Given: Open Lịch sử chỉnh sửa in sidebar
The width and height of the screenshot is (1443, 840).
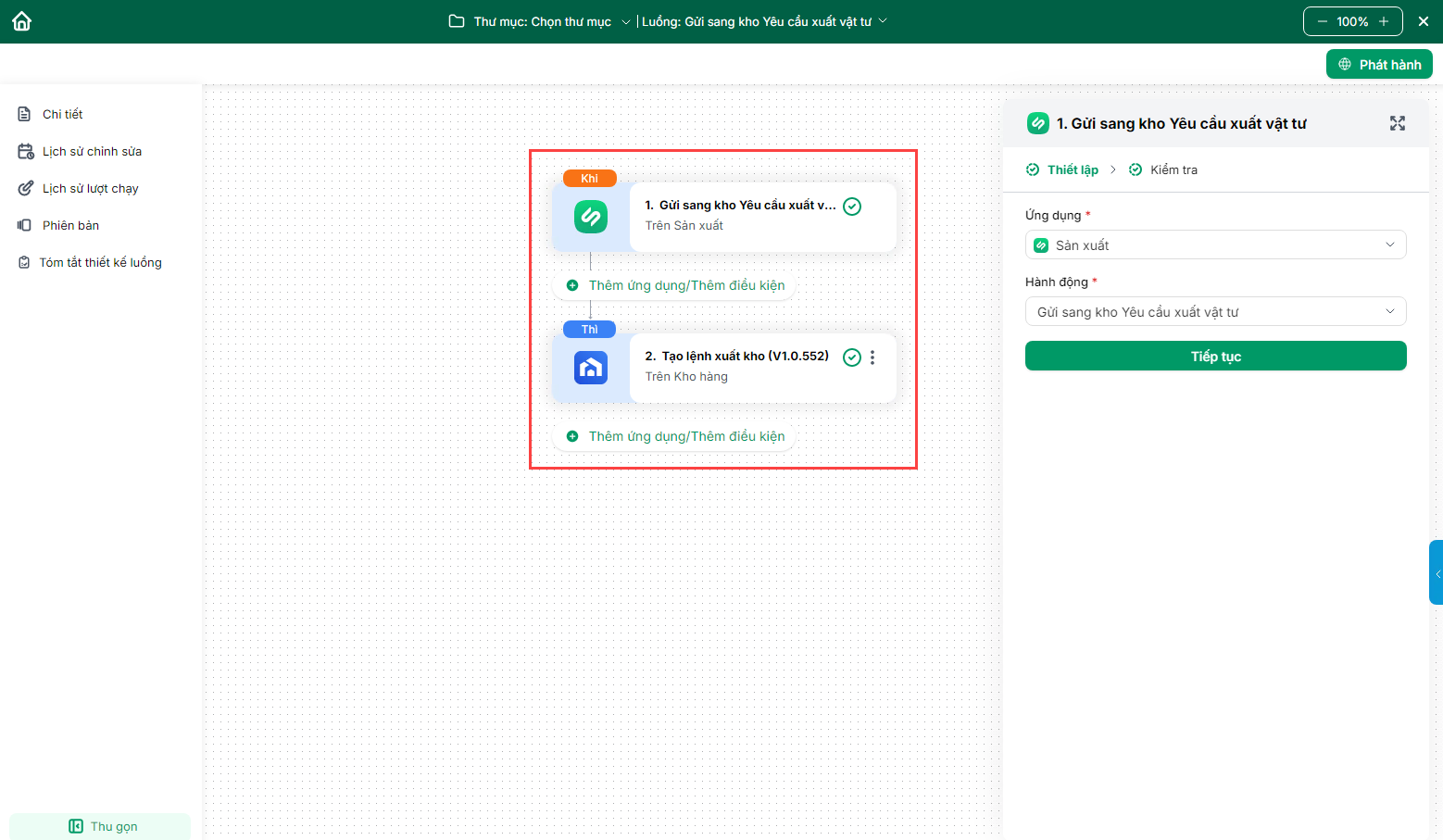Looking at the screenshot, I should [x=92, y=151].
